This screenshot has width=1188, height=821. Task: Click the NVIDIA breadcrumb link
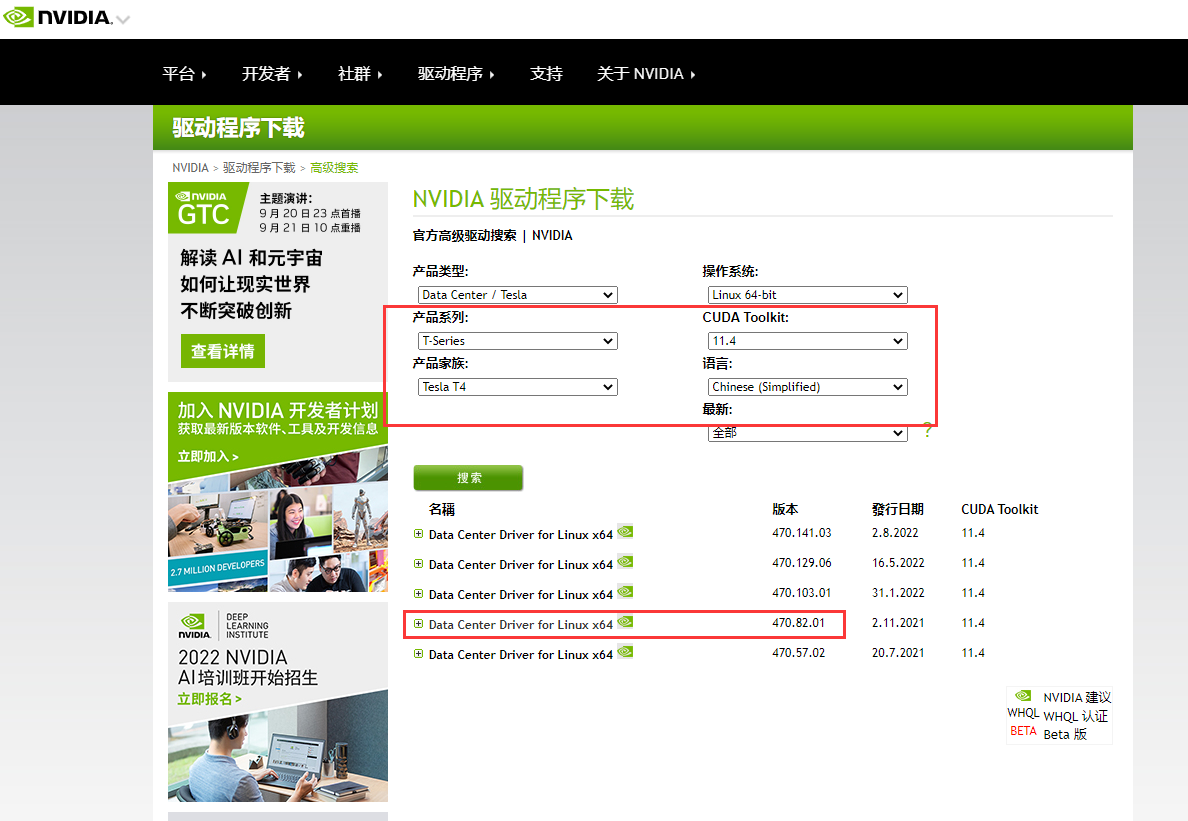(x=189, y=167)
